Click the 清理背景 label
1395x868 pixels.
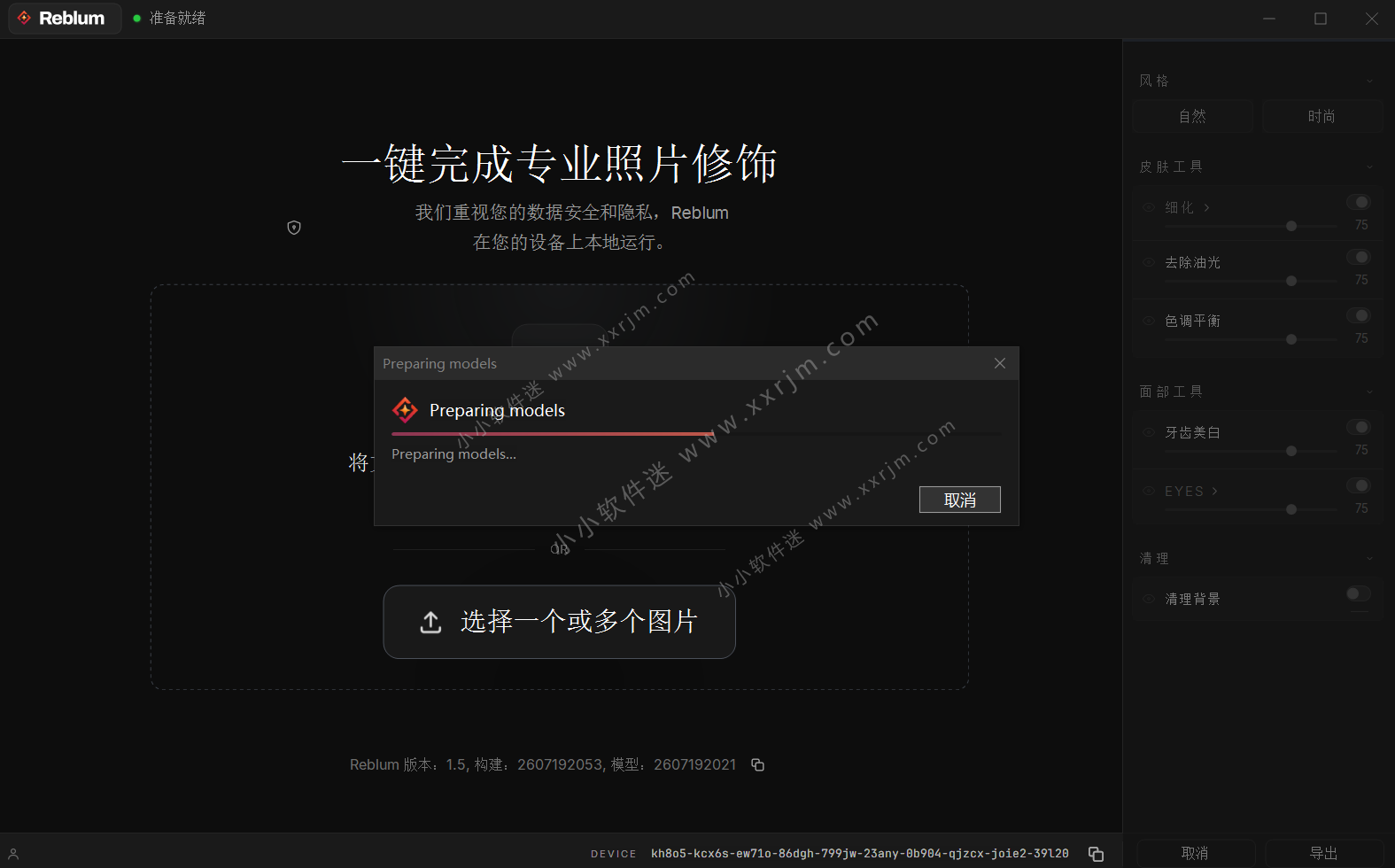[1192, 599]
